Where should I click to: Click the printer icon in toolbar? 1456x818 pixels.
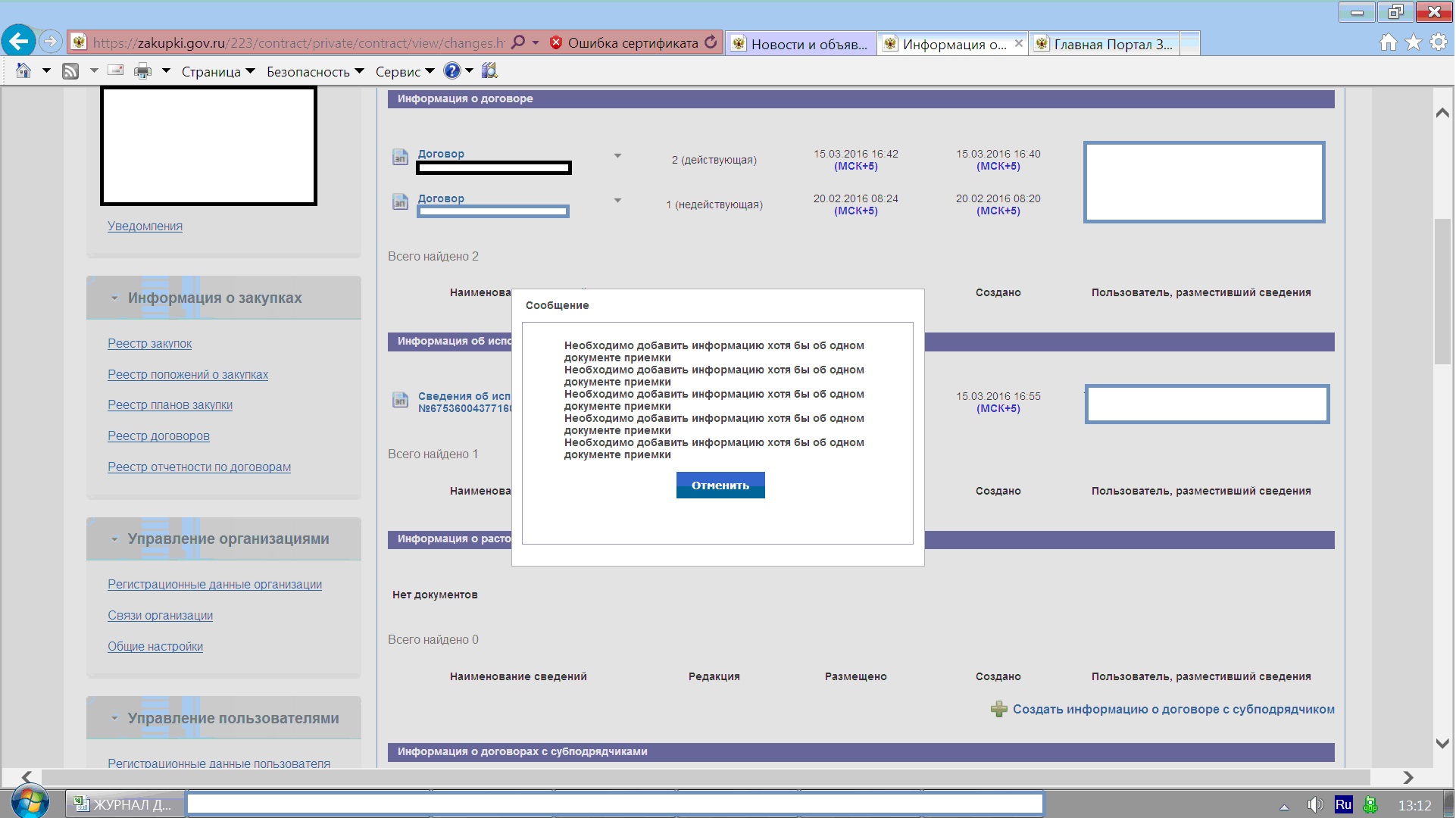142,71
